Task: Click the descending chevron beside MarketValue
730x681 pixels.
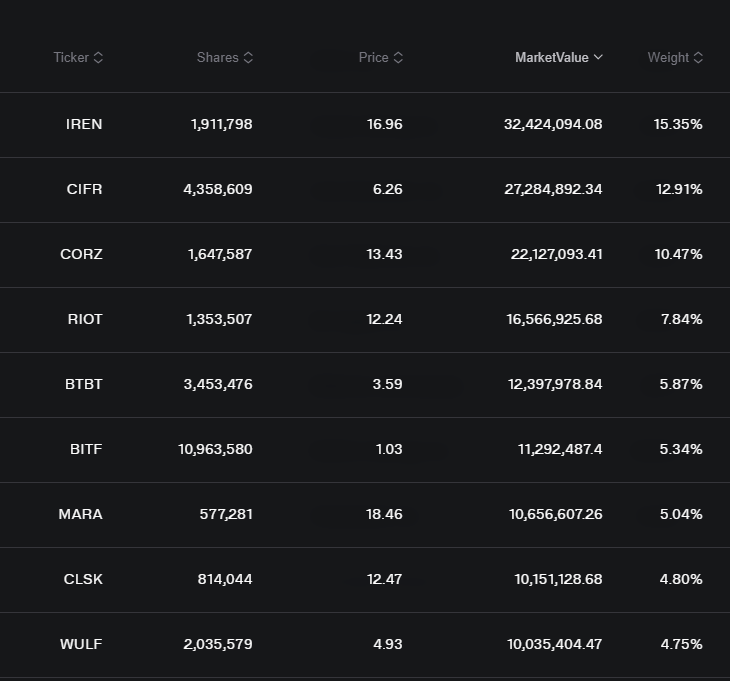Action: coord(598,57)
